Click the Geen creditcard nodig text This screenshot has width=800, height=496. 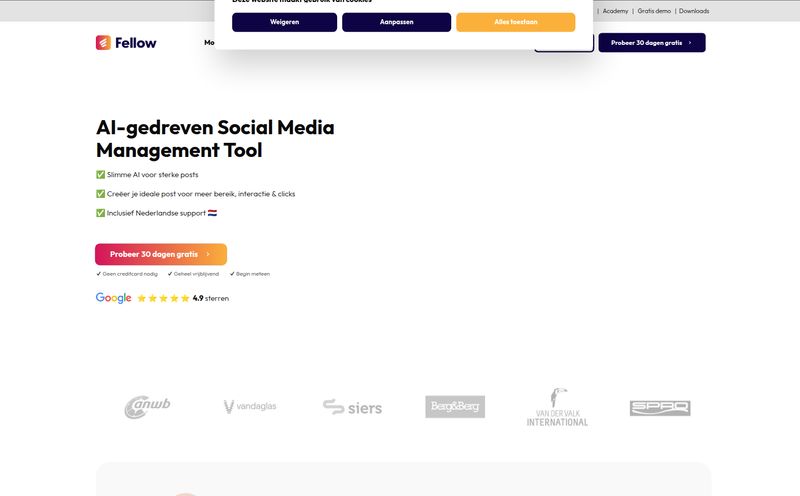(130, 274)
